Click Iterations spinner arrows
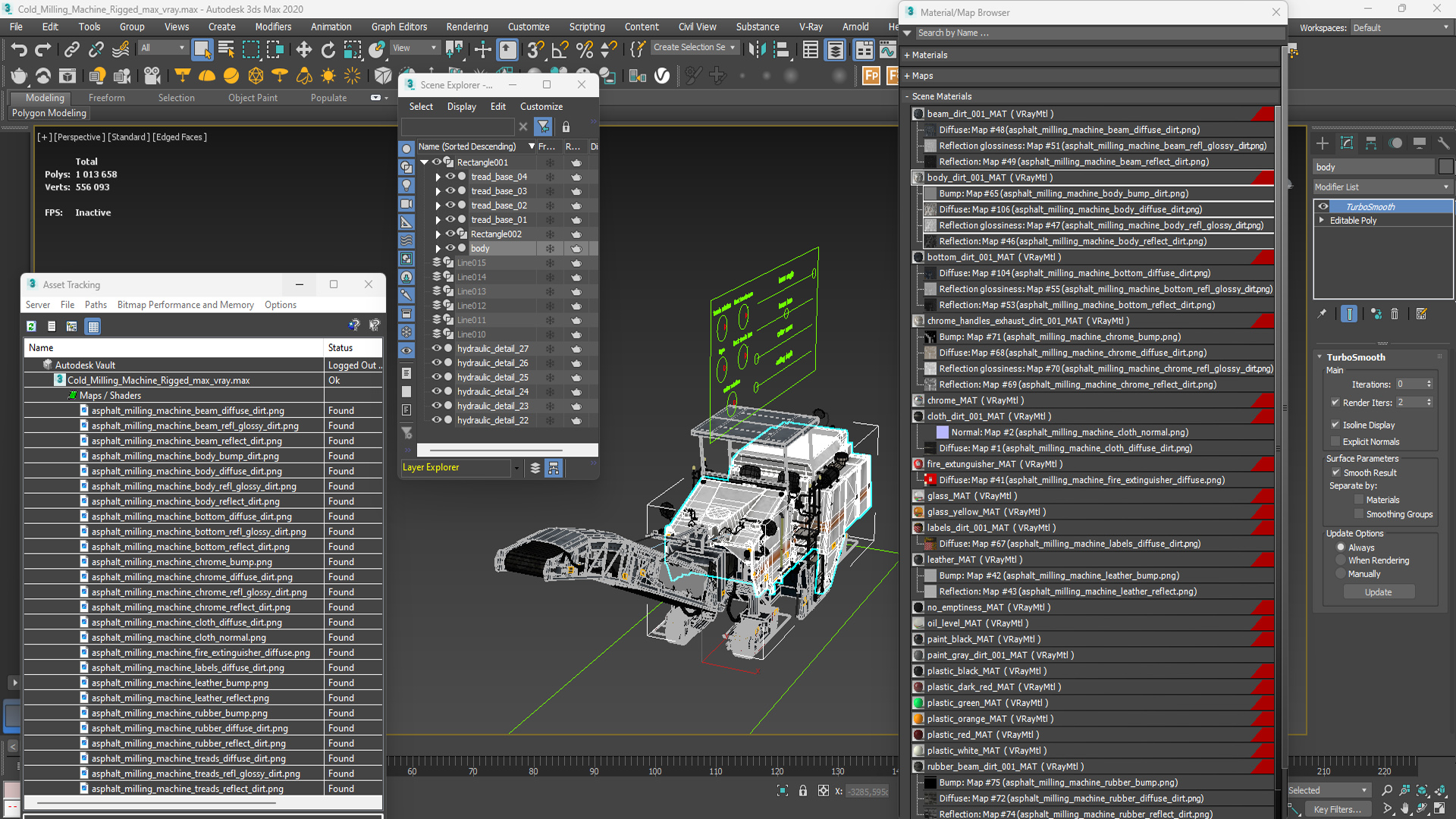 (x=1429, y=384)
